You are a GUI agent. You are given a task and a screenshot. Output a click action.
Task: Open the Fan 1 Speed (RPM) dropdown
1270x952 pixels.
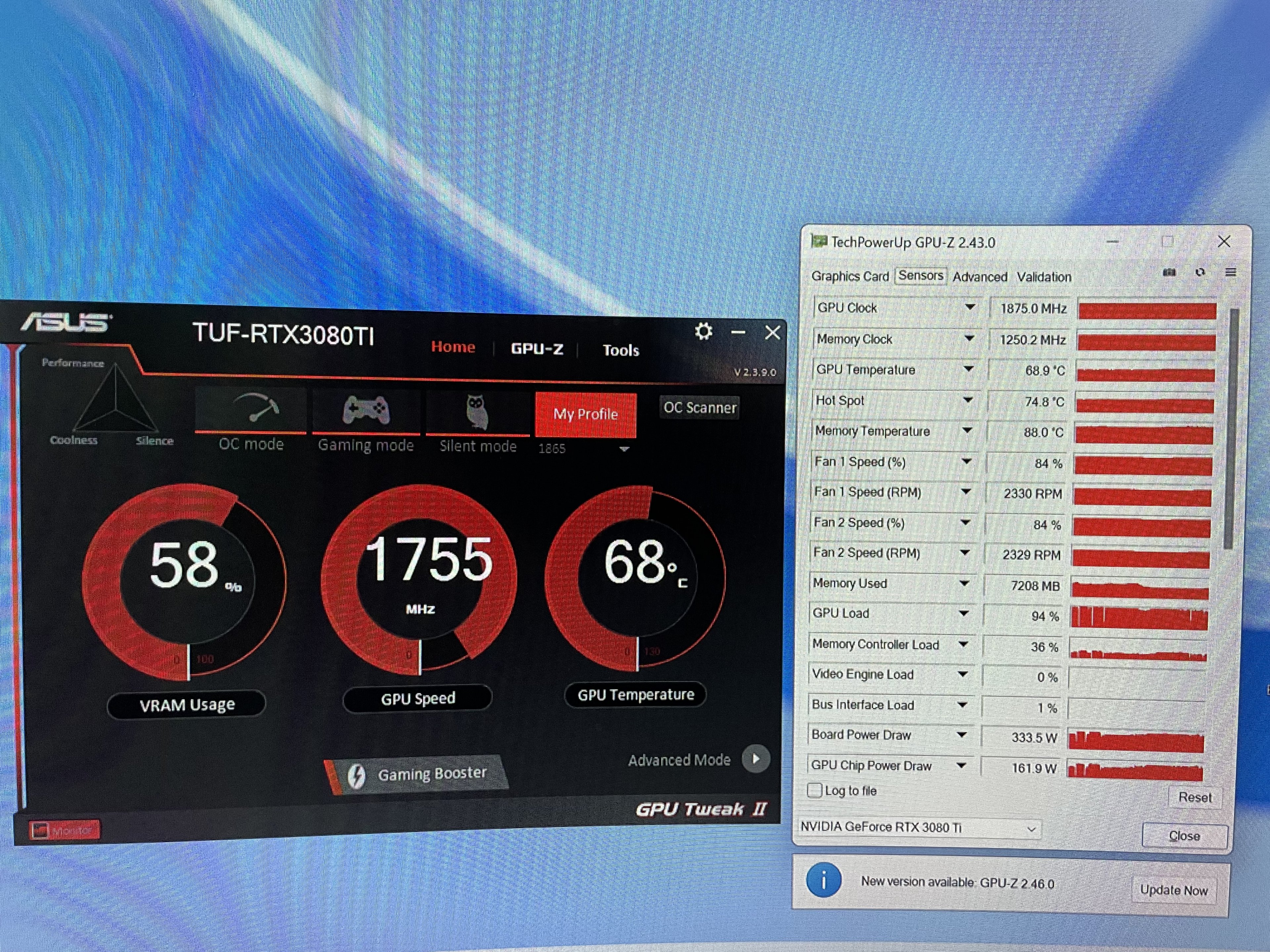[x=966, y=492]
